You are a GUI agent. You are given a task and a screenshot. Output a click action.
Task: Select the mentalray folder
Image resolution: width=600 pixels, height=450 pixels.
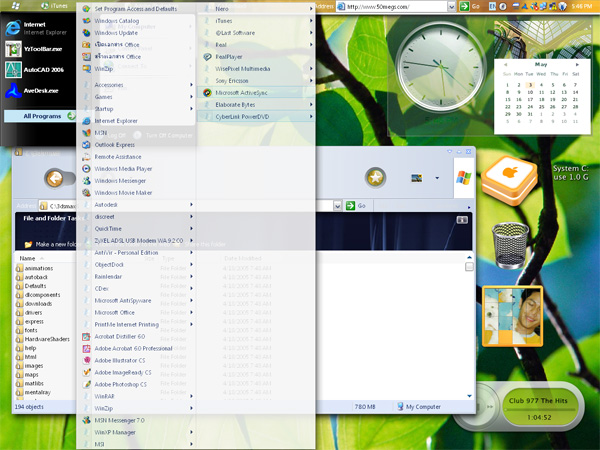(x=33, y=392)
